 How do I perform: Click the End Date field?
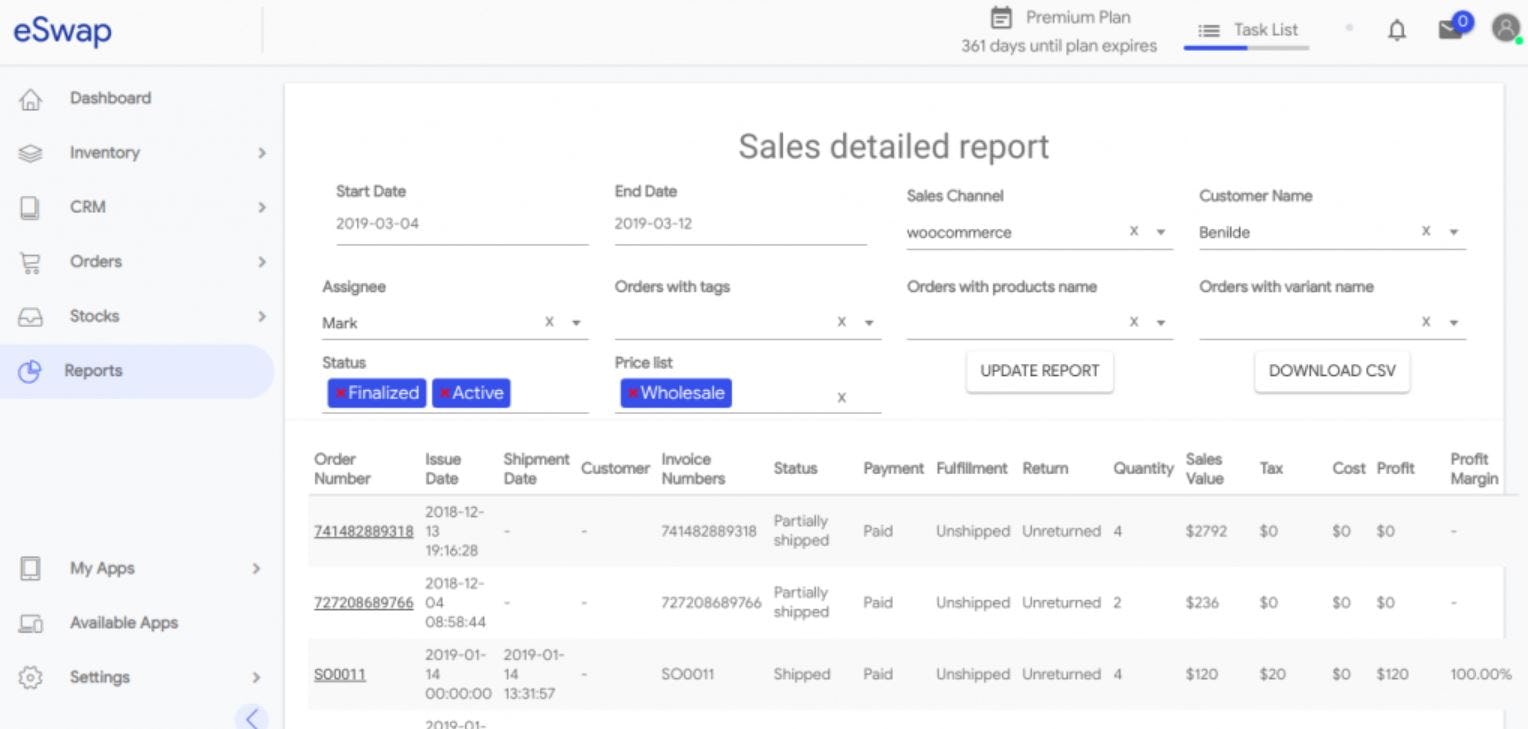pyautogui.click(x=740, y=225)
